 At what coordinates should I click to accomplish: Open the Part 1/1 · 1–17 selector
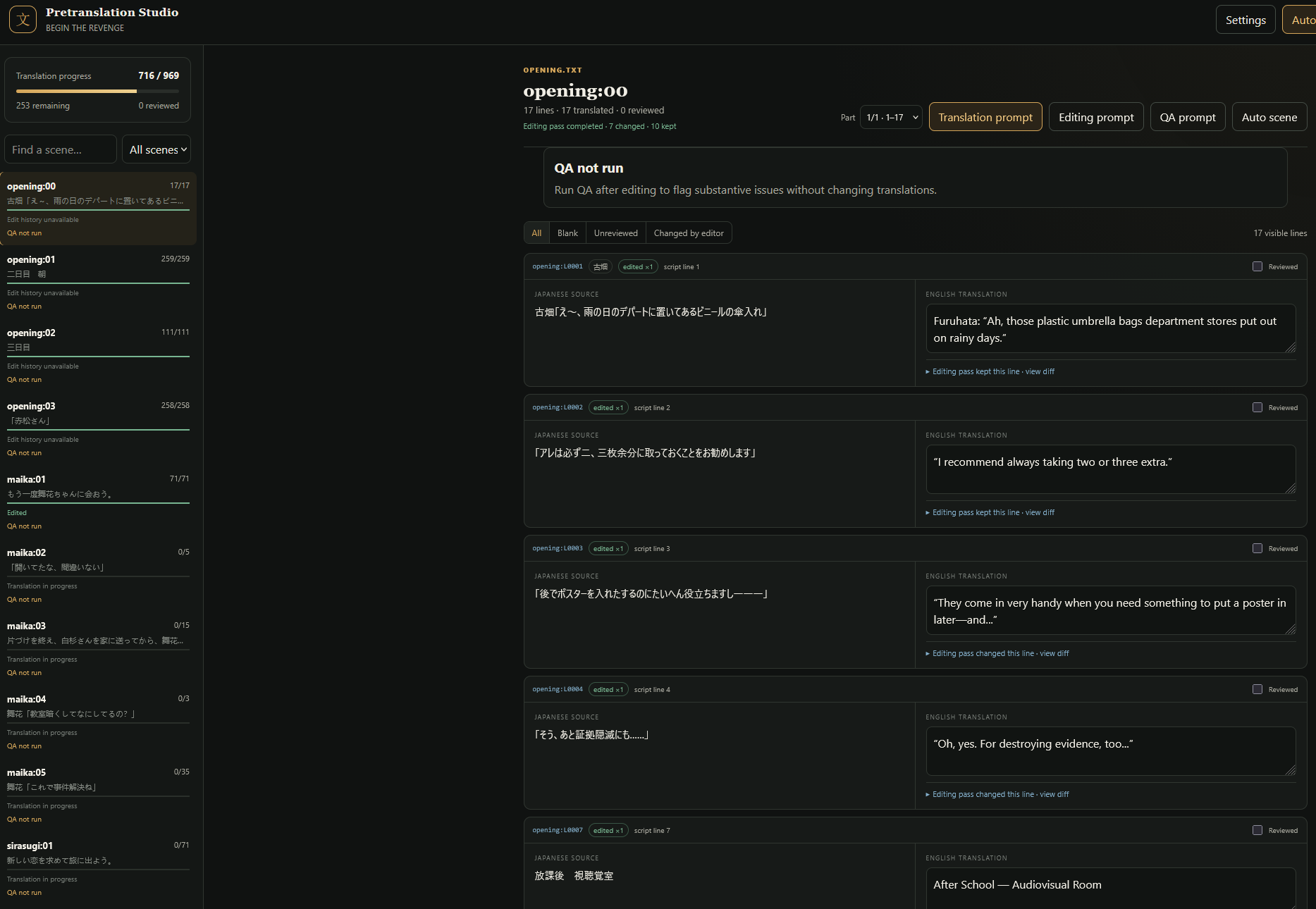[x=891, y=118]
